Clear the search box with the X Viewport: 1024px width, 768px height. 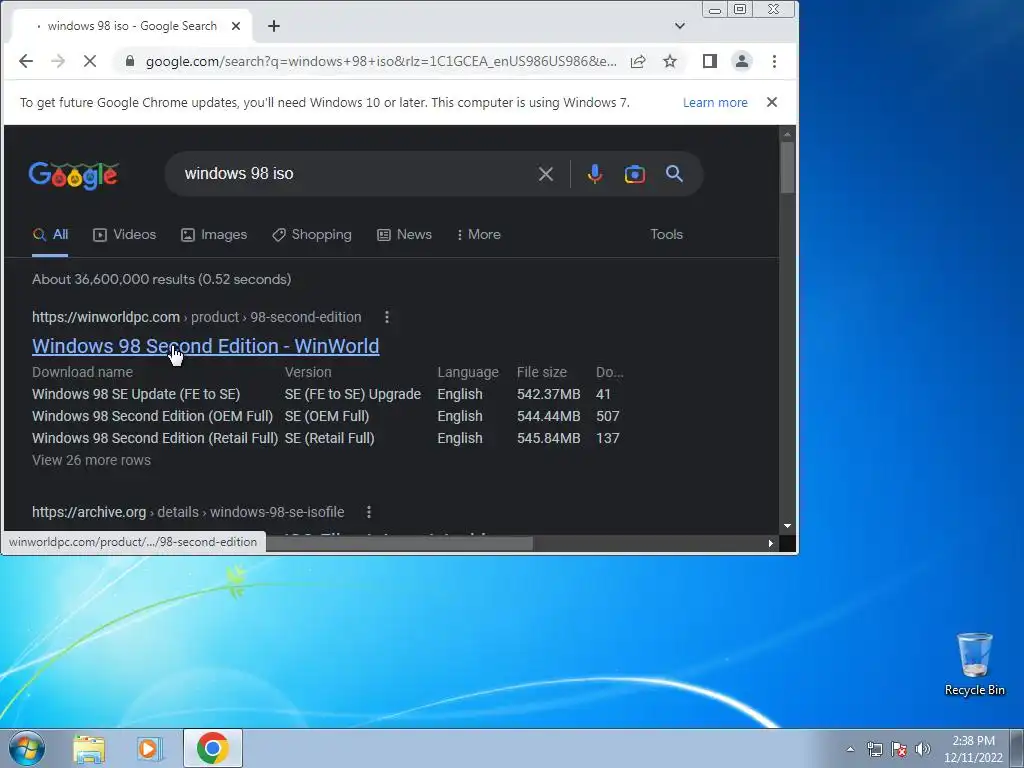[546, 174]
